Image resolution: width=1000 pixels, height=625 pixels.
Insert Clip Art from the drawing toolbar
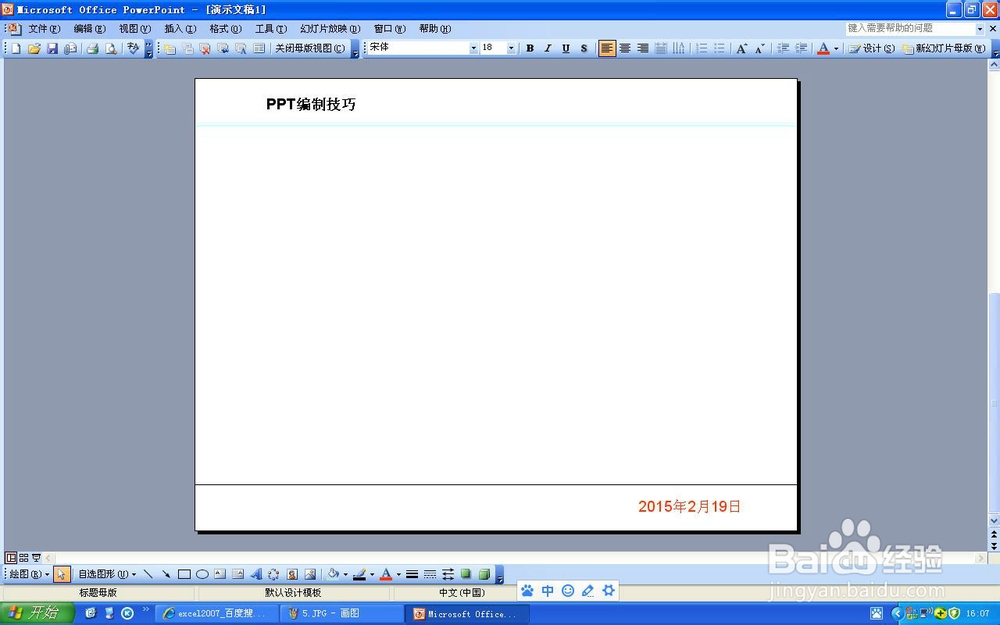coord(292,574)
